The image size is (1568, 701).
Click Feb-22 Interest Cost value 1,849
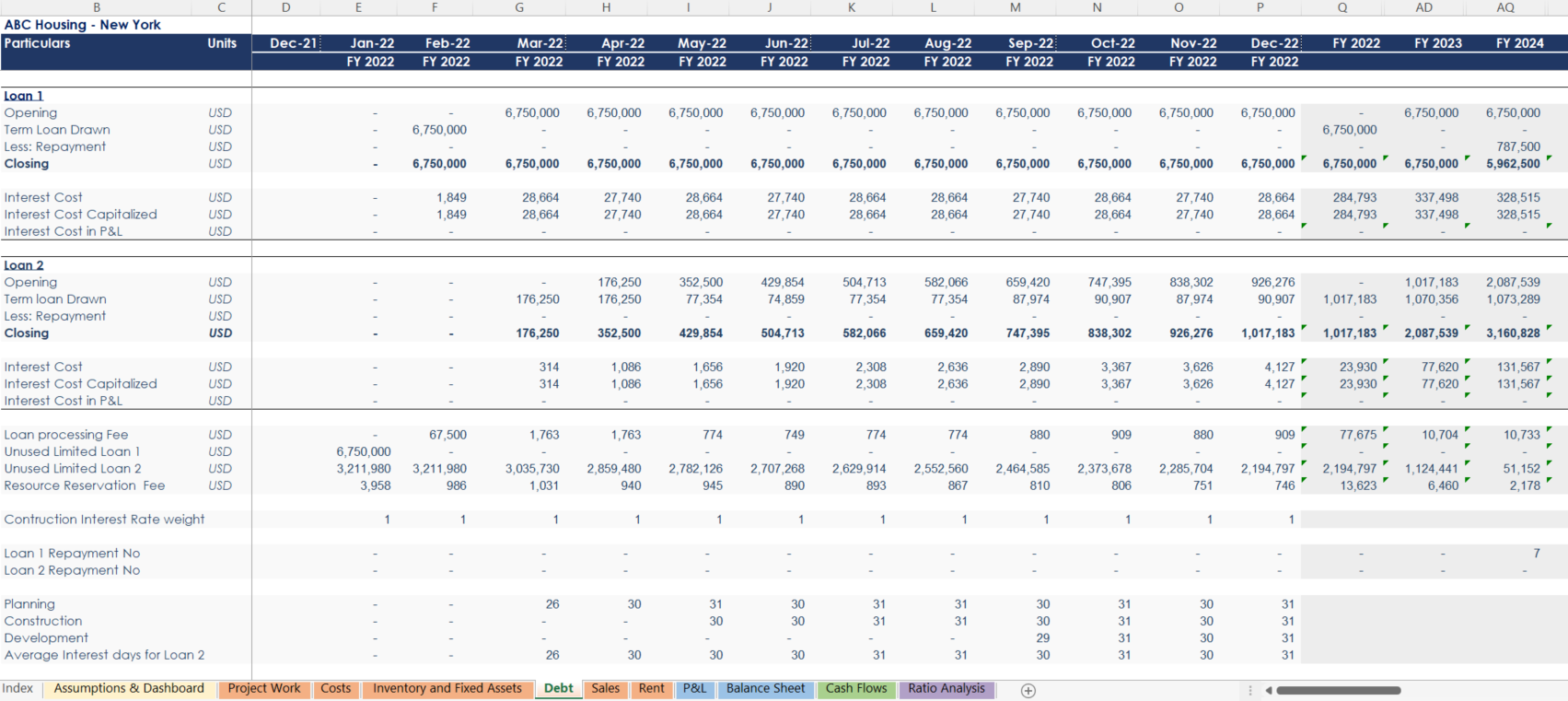(x=451, y=198)
